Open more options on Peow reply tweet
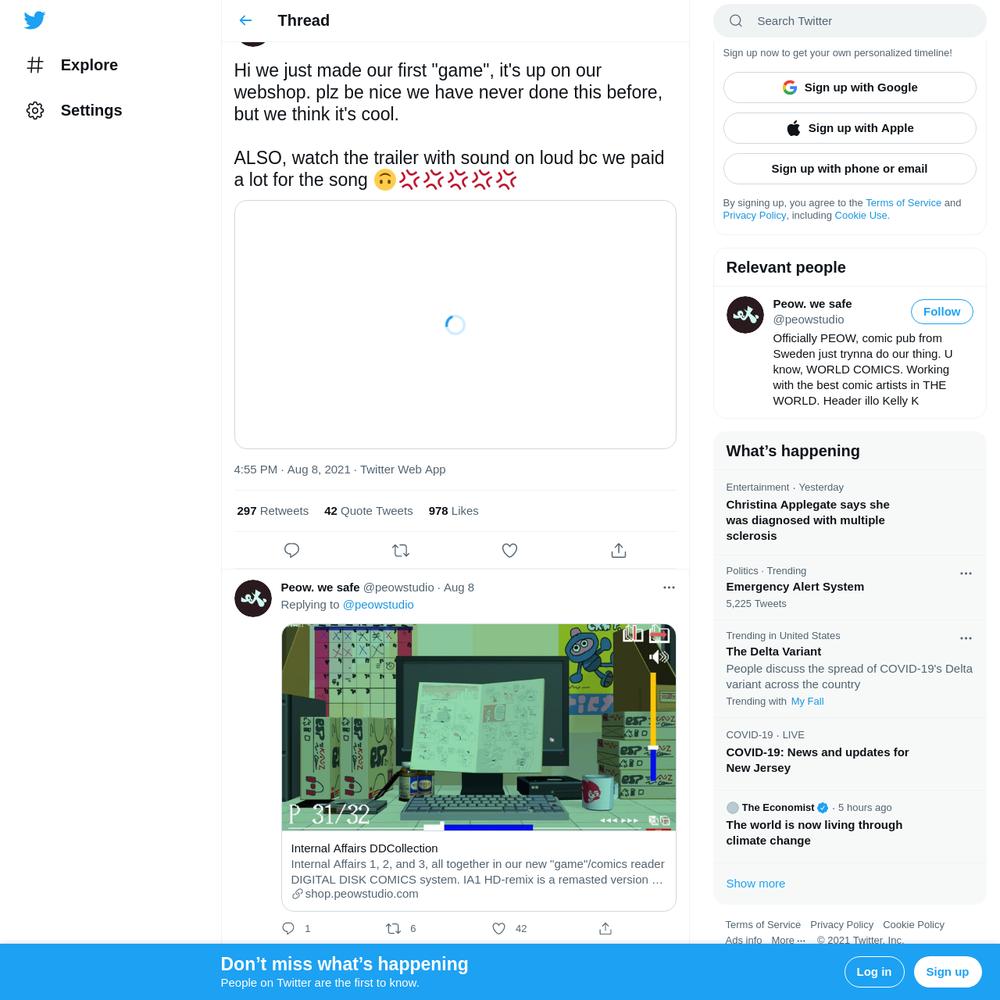The width and height of the screenshot is (1000, 1000). pos(668,587)
